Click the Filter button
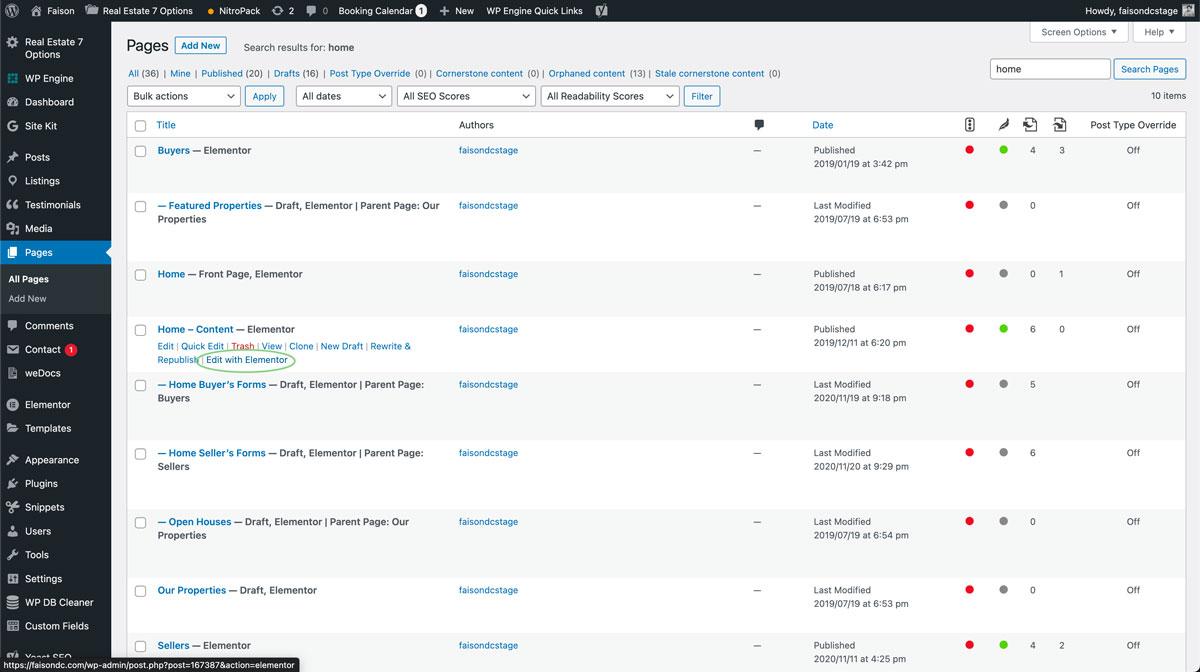This screenshot has height=672, width=1200. pos(702,96)
